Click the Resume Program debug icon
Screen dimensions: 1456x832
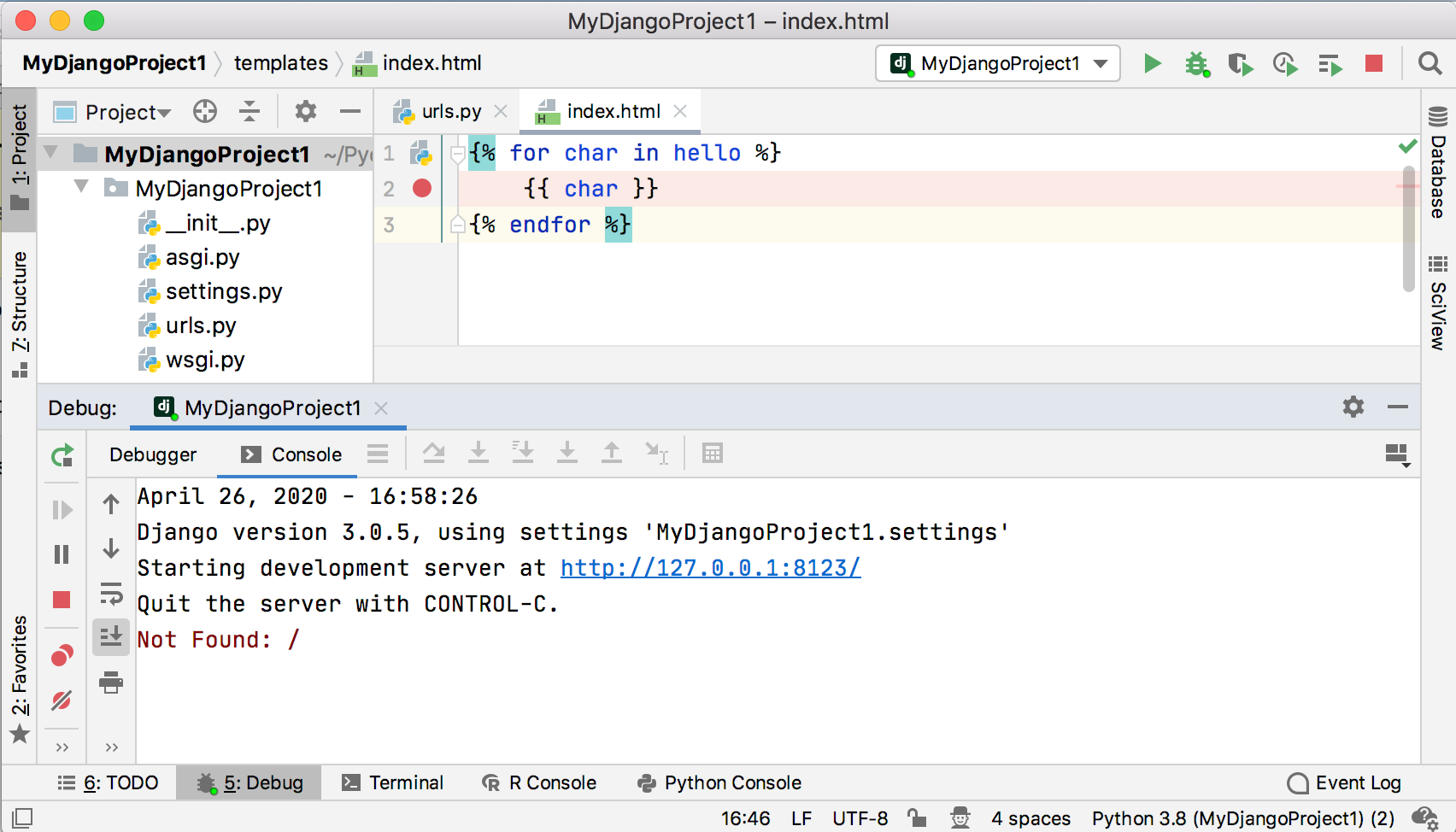click(62, 510)
